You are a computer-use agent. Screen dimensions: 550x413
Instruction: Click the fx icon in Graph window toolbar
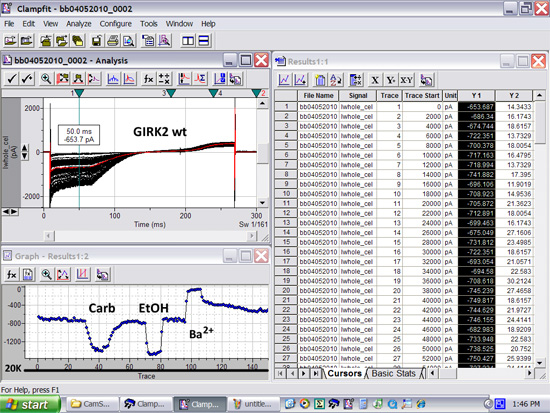coord(12,274)
